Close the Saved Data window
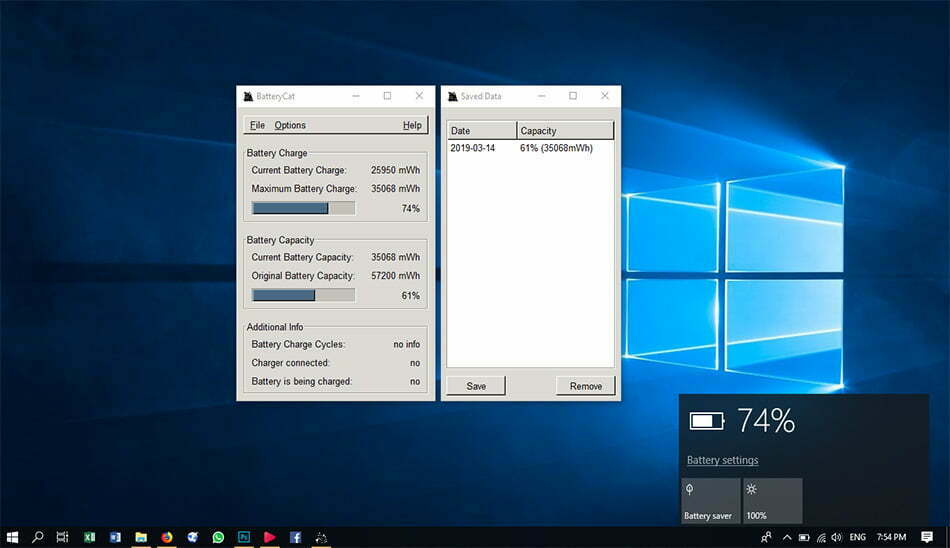Screen dimensions: 950x548 (604, 96)
